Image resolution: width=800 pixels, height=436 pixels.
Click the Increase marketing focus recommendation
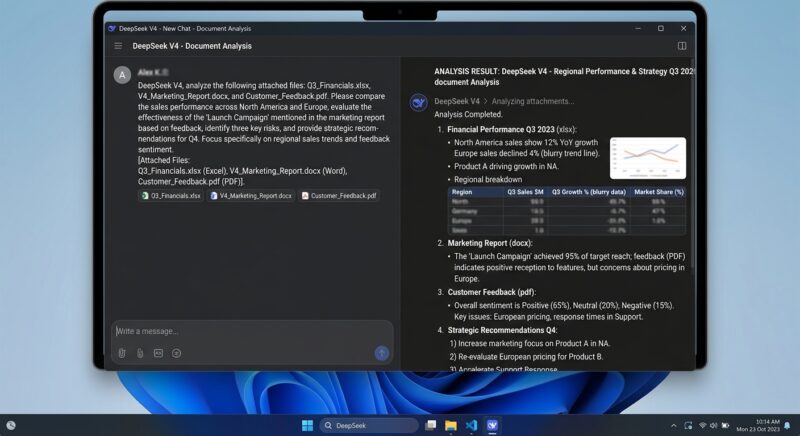(x=530, y=344)
